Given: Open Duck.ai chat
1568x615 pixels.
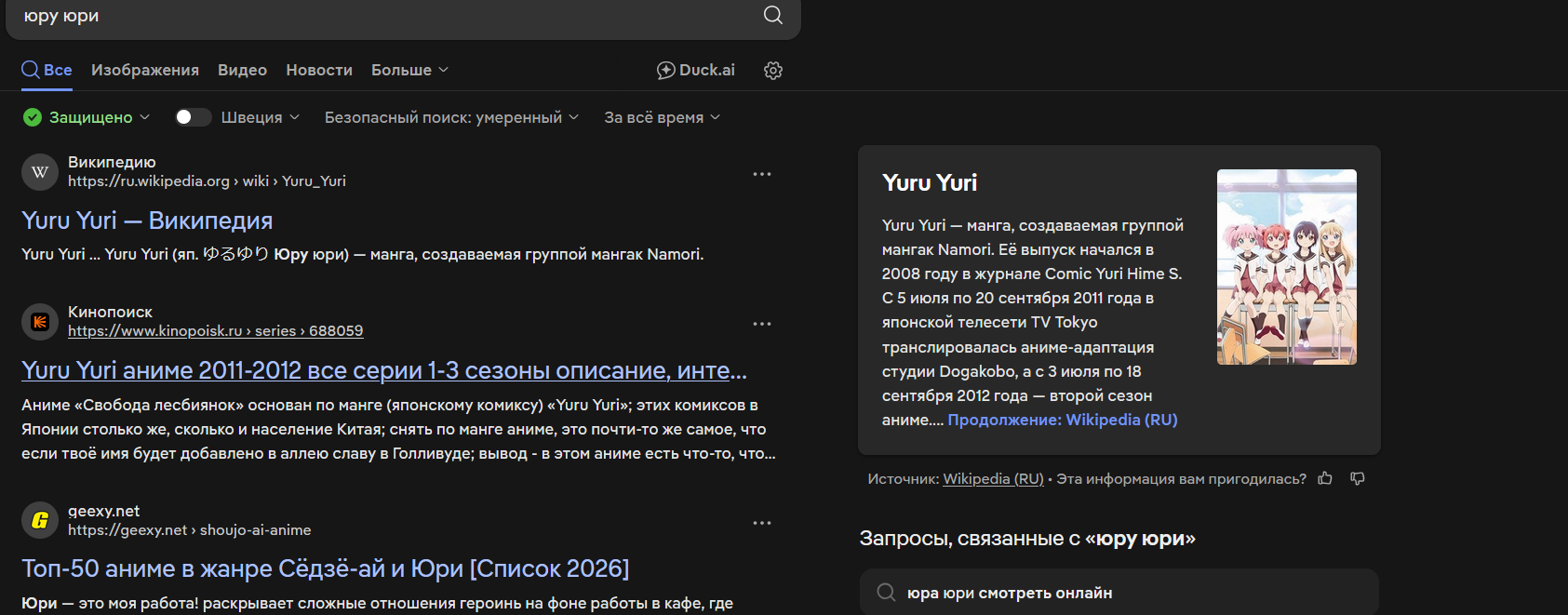Looking at the screenshot, I should (696, 70).
